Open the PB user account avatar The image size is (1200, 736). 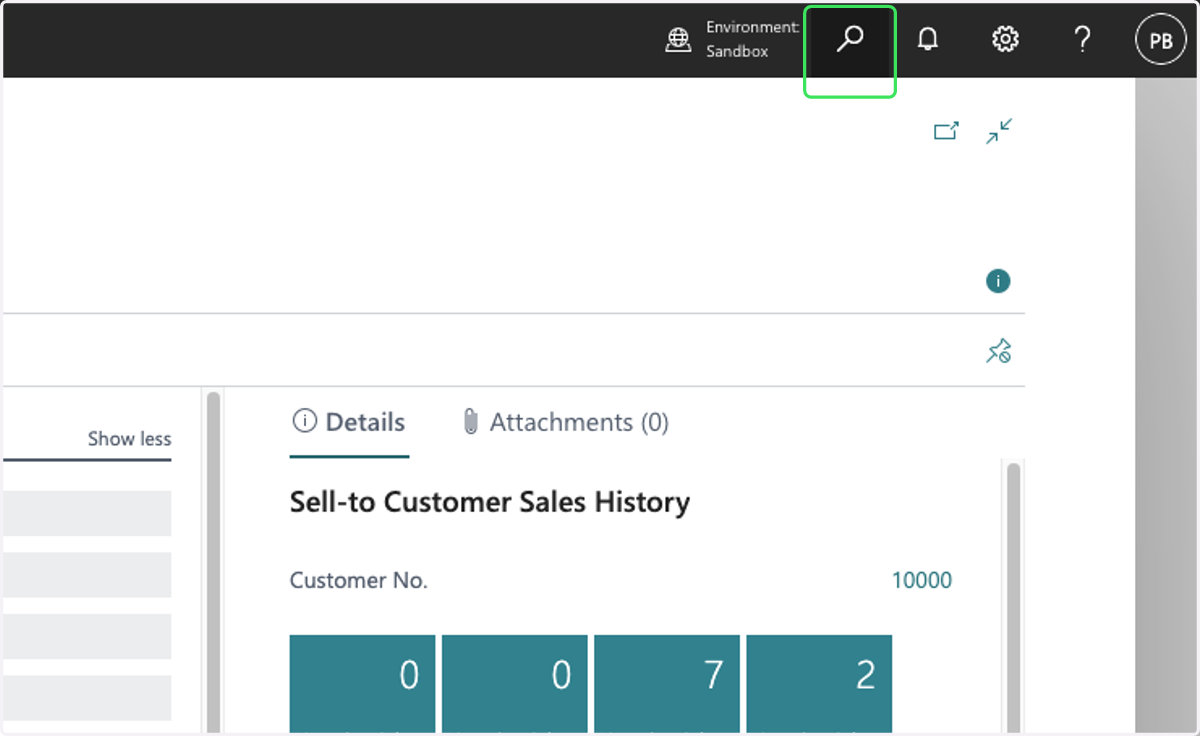click(1160, 41)
